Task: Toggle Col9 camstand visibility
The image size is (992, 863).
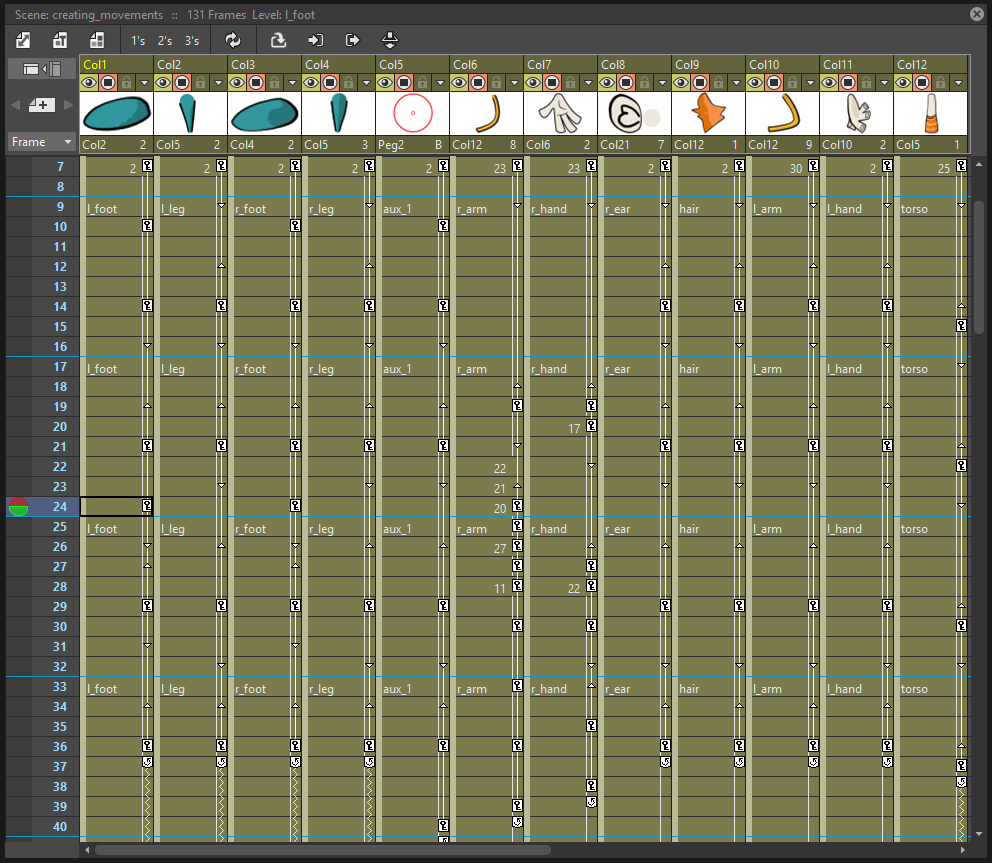Action: pos(700,82)
